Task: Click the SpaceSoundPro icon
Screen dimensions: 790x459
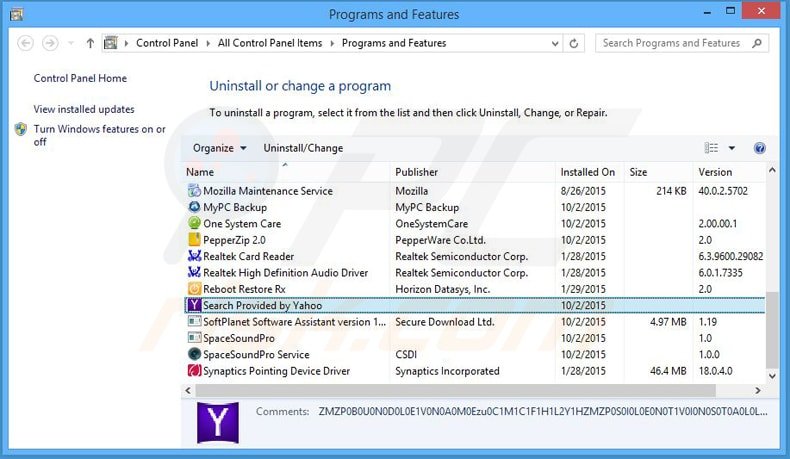Action: point(194,338)
